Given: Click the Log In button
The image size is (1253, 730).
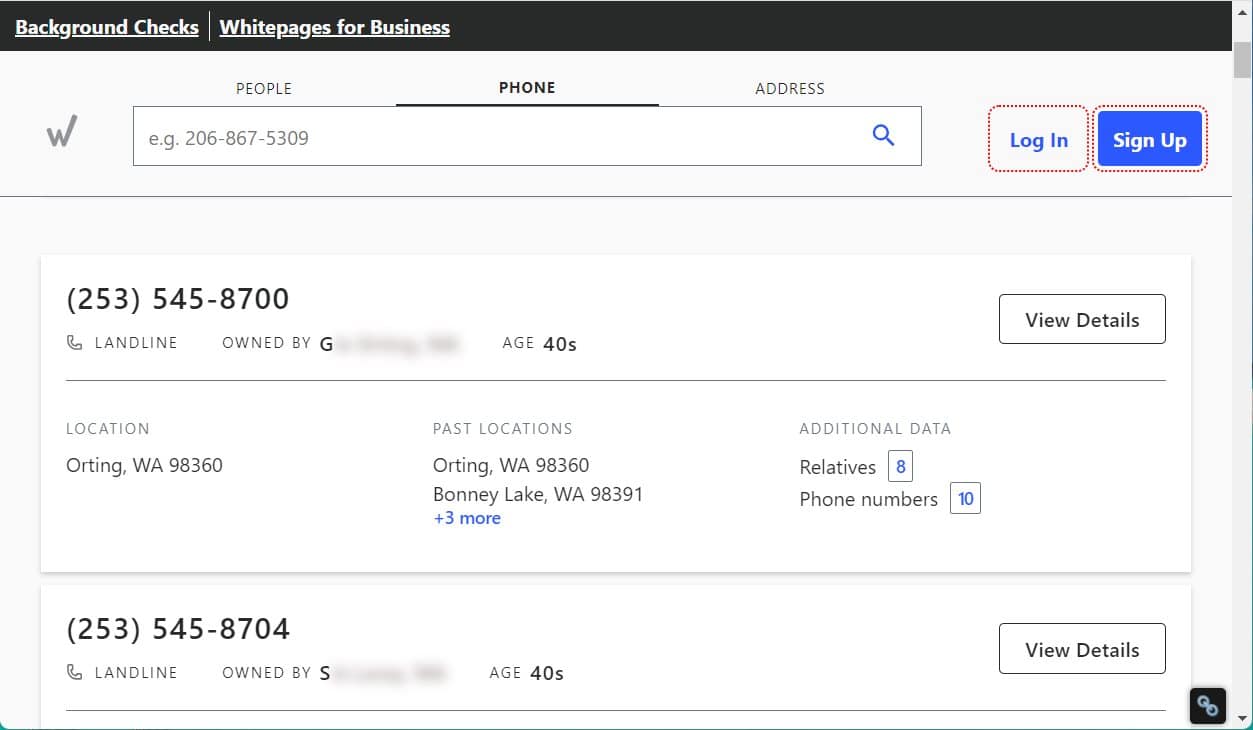Looking at the screenshot, I should 1038,139.
